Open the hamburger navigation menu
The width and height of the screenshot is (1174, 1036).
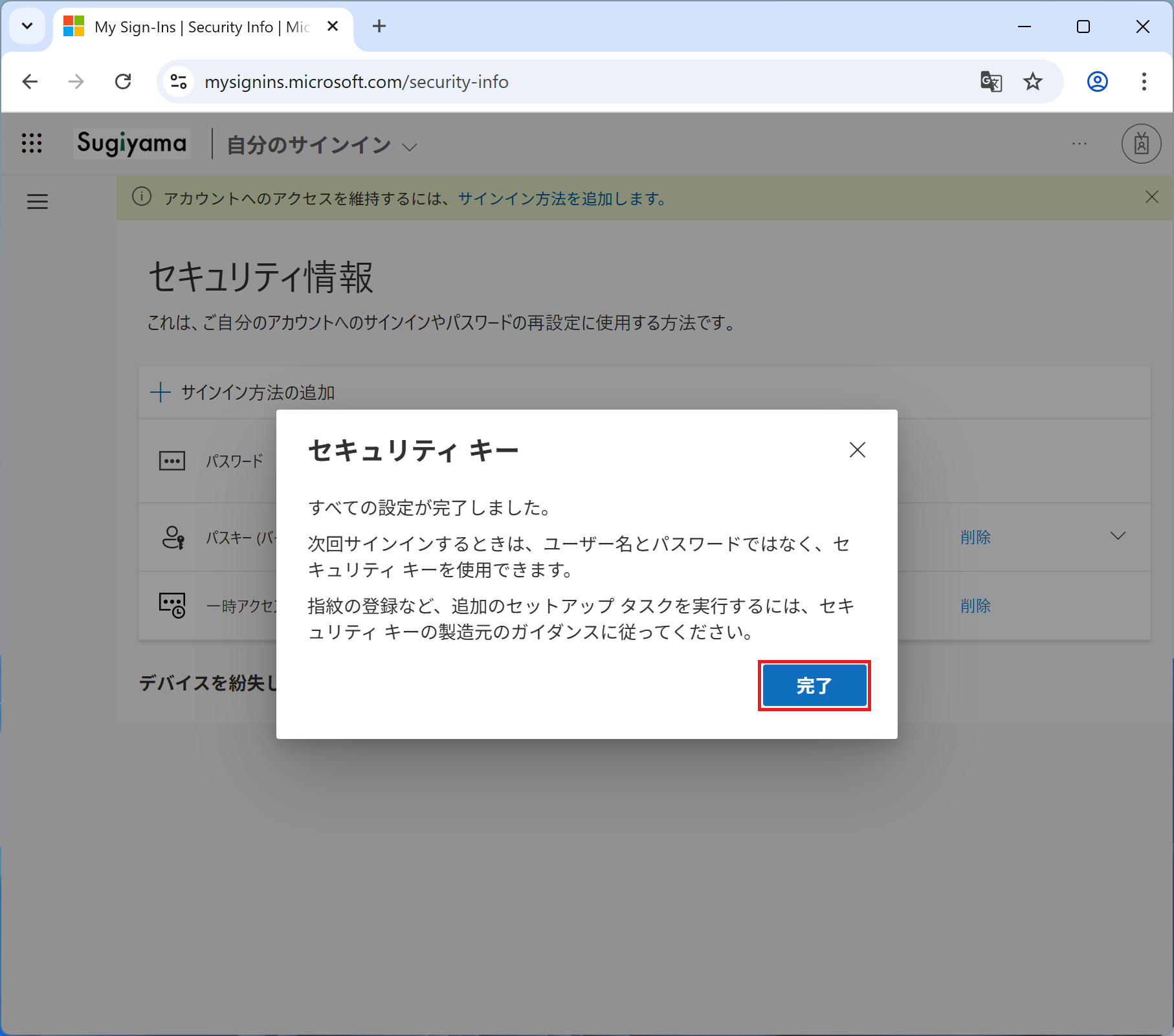pos(38,202)
